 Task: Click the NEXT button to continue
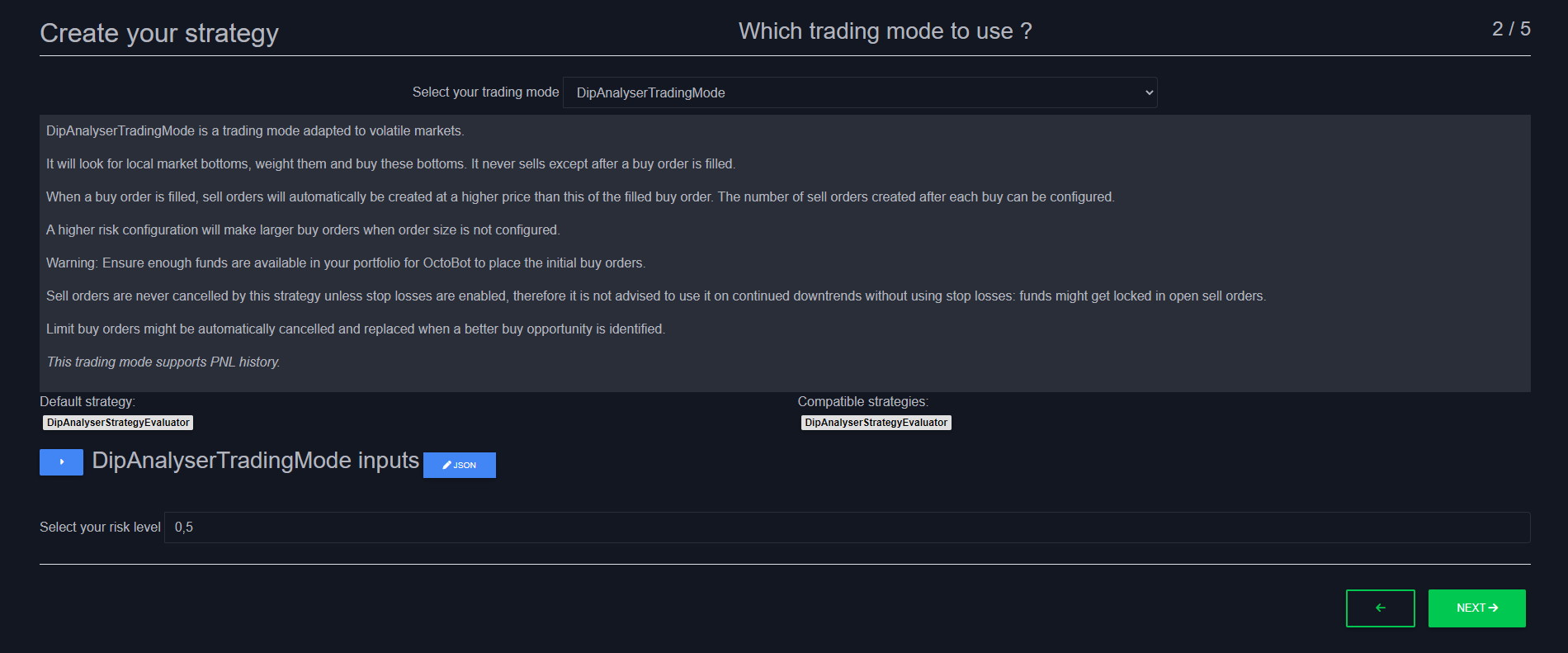tap(1476, 608)
